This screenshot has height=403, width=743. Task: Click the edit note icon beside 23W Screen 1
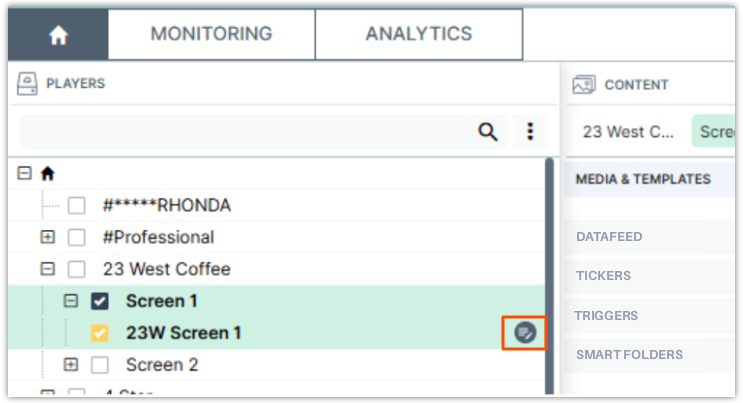tap(525, 332)
